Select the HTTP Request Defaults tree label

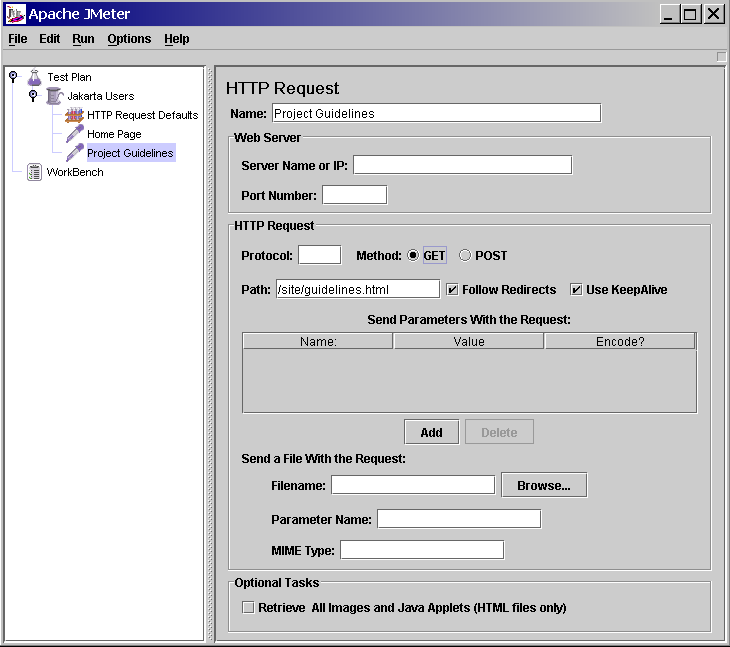pos(142,115)
